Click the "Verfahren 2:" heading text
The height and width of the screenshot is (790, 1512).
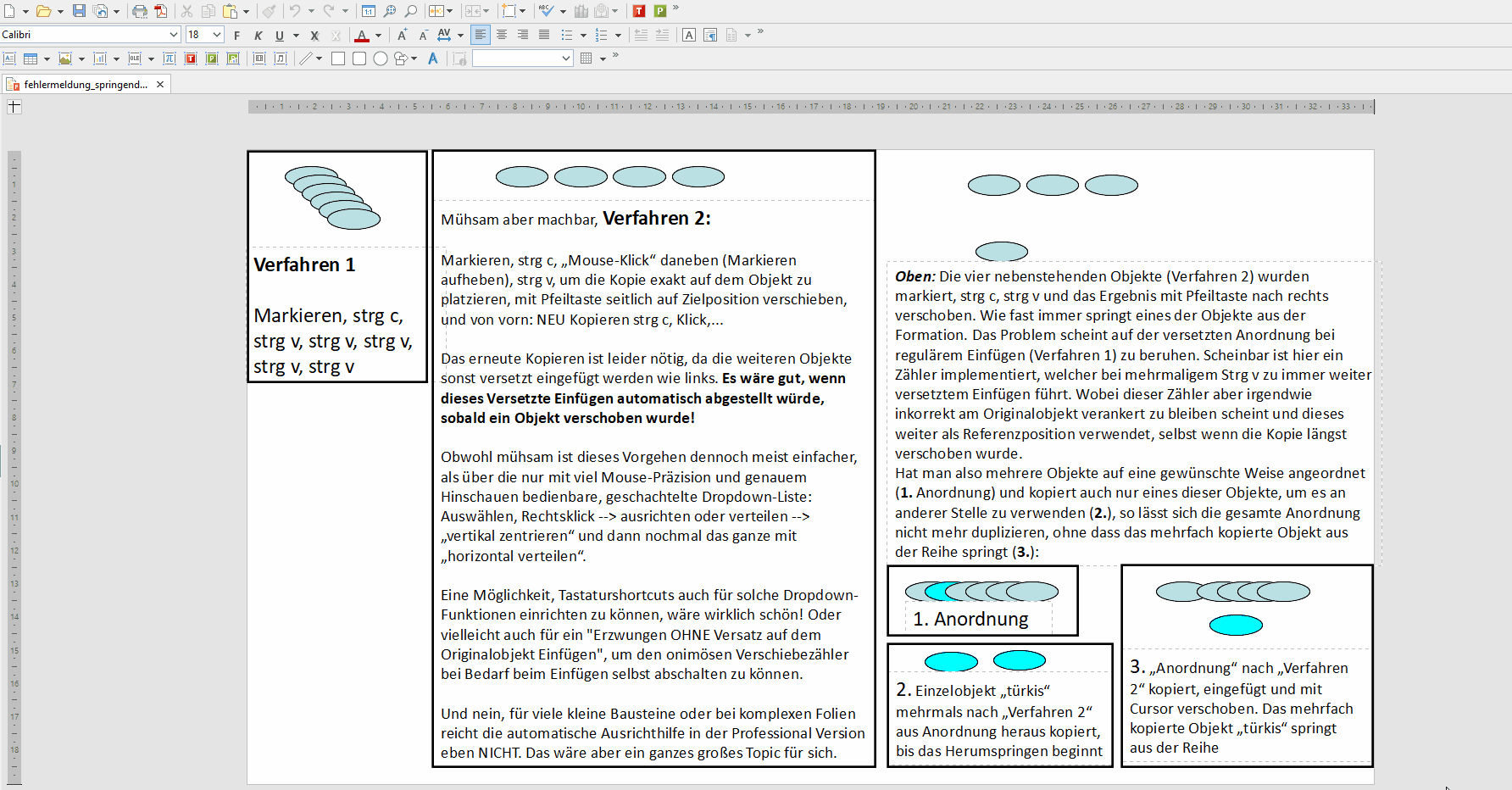(x=657, y=218)
